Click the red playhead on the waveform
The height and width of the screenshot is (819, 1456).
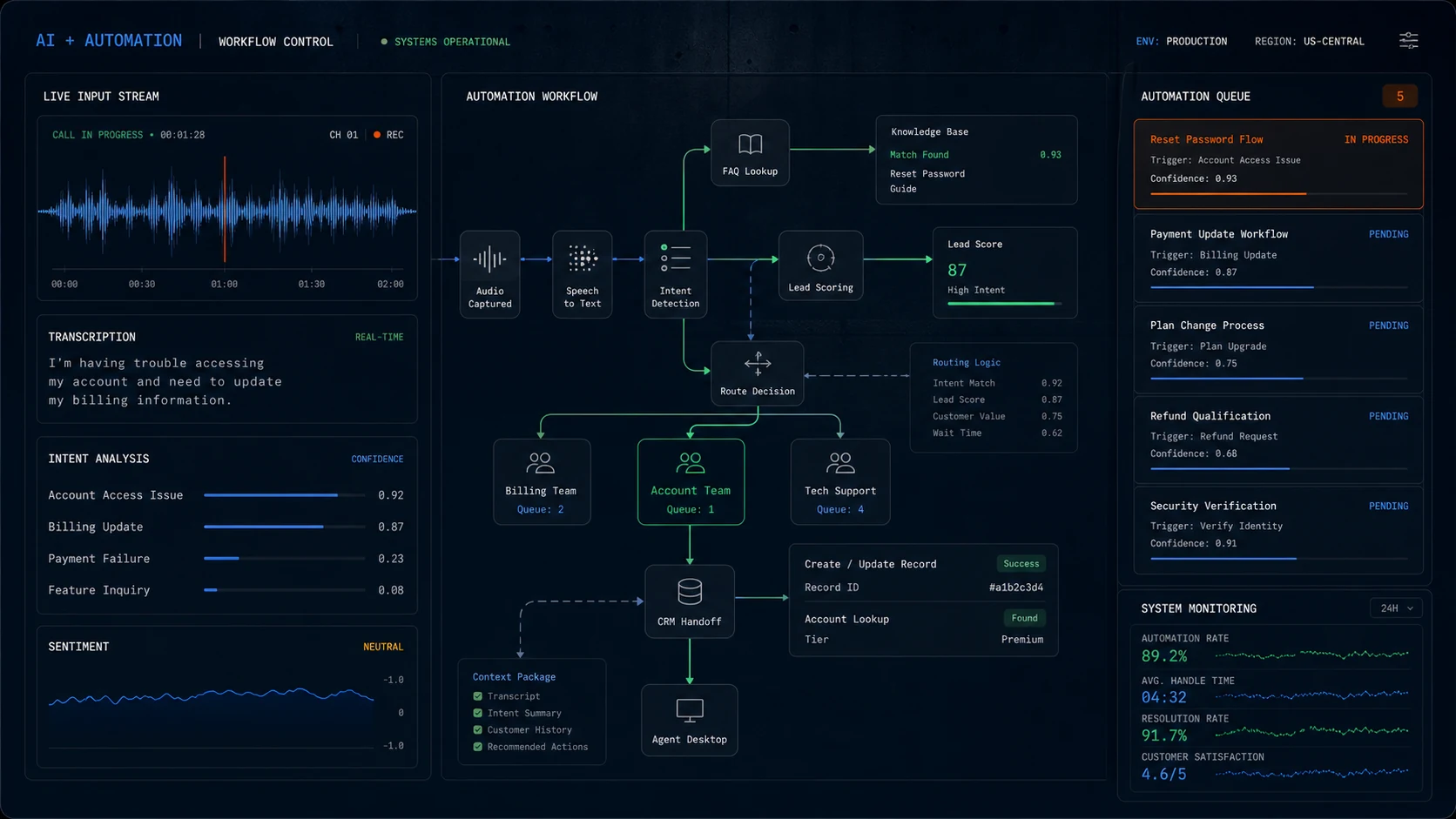(x=225, y=209)
